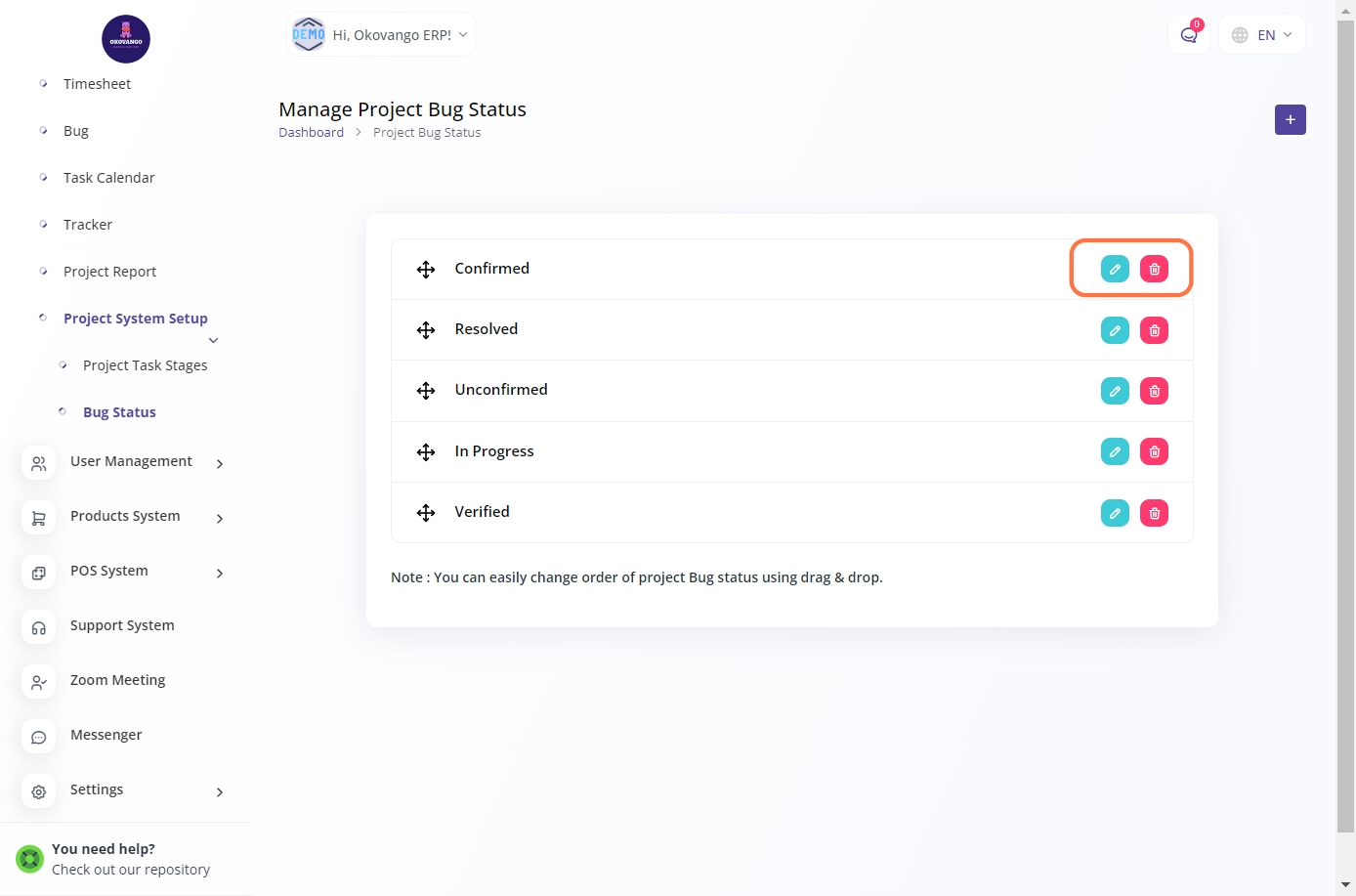Go to Task Calendar in sidebar
The height and width of the screenshot is (896, 1356).
[109, 178]
